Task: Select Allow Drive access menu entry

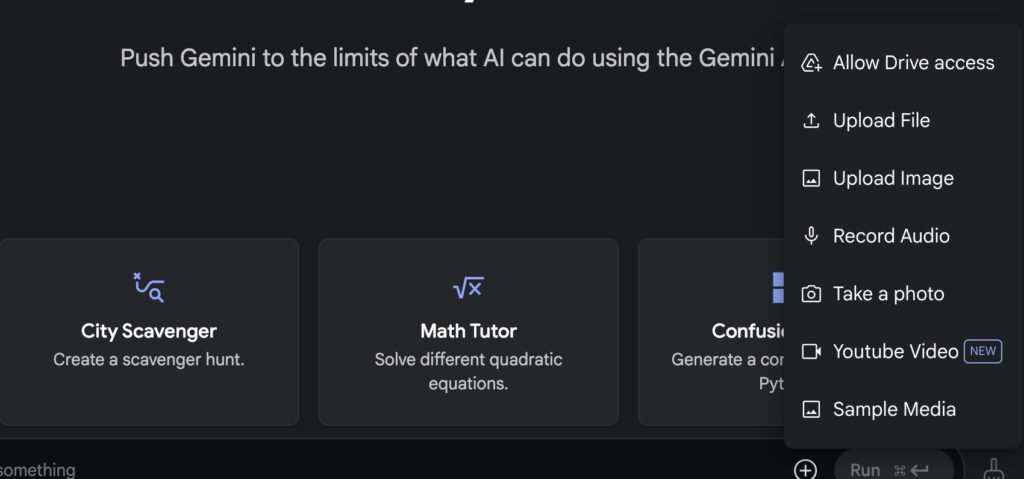Action: click(x=904, y=63)
